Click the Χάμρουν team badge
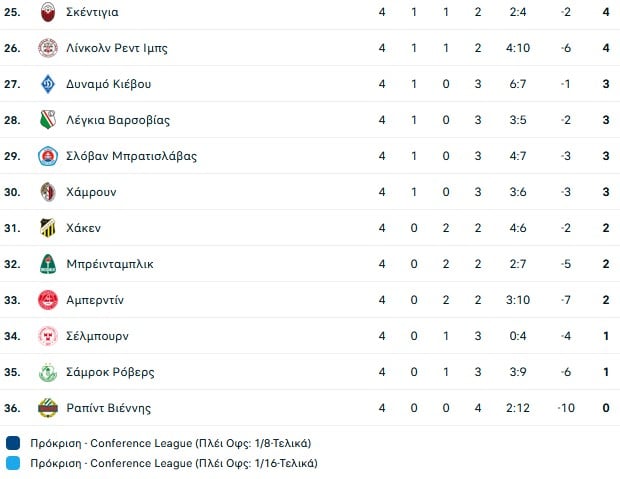Image resolution: width=620 pixels, height=479 pixels. pyautogui.click(x=48, y=192)
